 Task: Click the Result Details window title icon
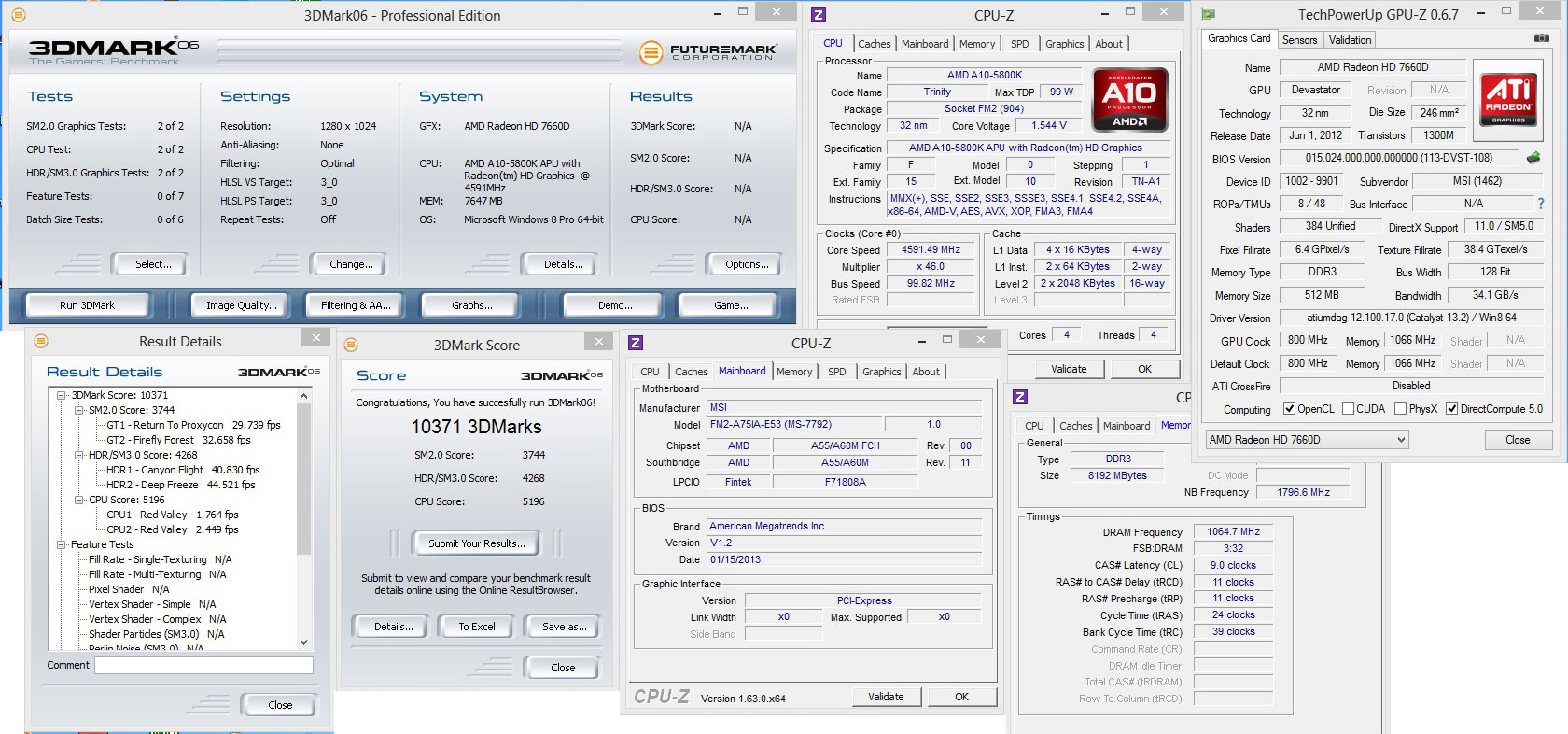41,341
